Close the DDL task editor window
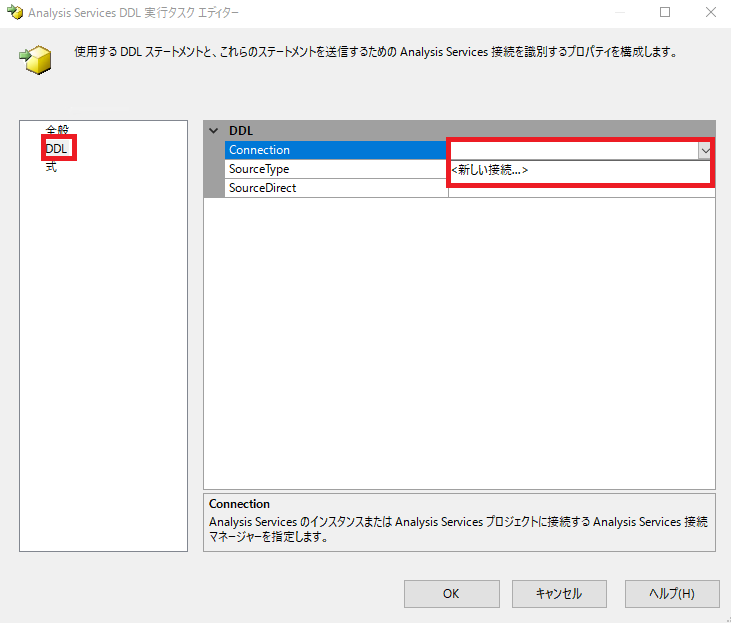 (710, 12)
